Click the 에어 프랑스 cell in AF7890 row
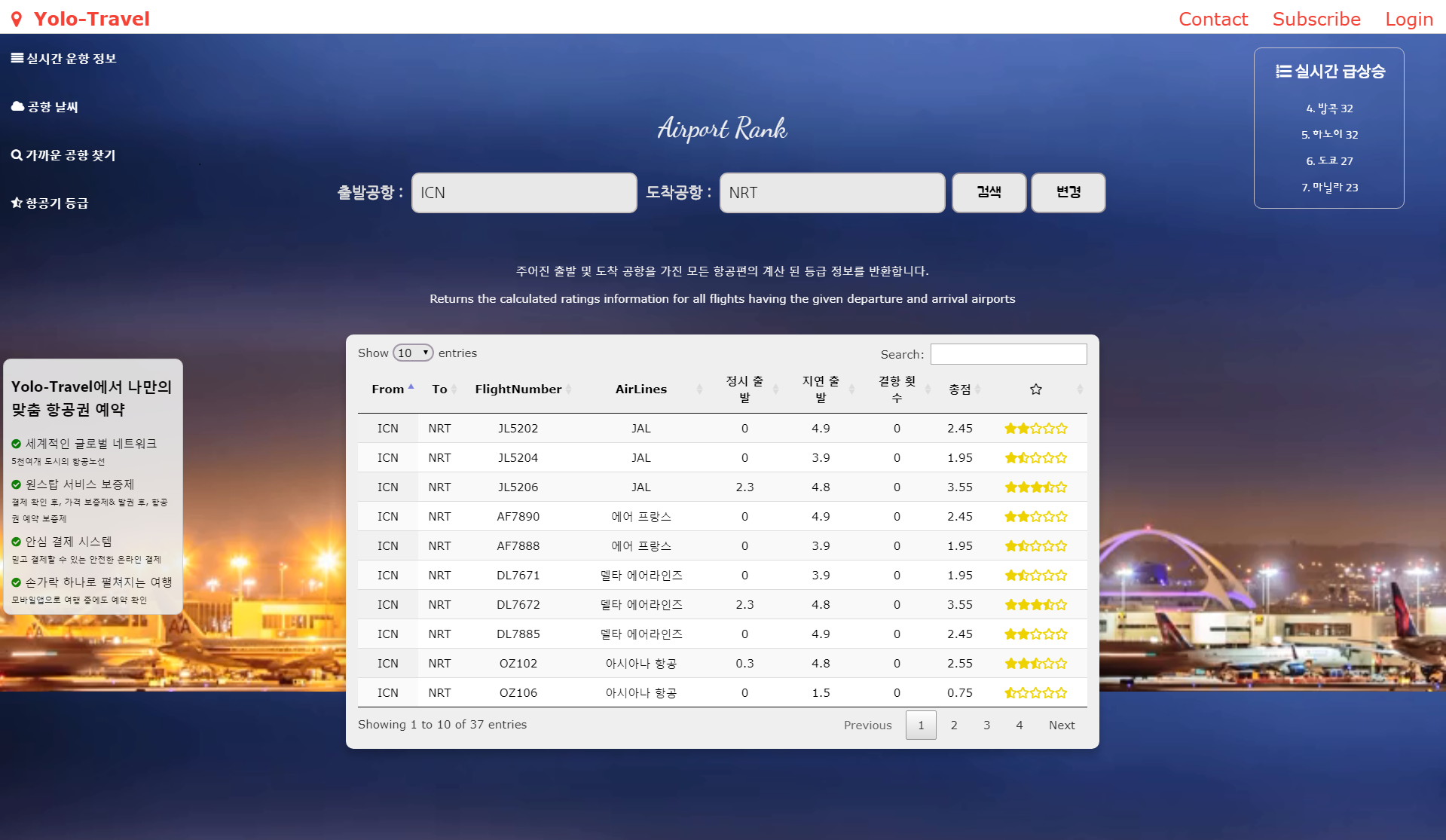Screen dimensions: 1446x840 (641, 517)
